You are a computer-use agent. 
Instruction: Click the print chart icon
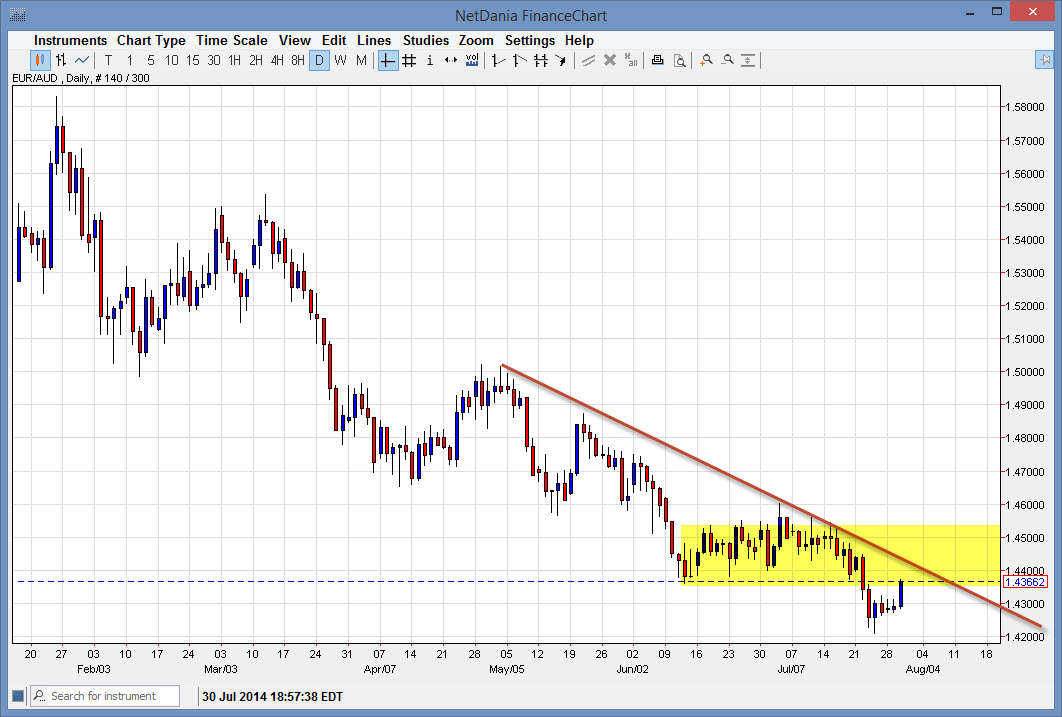click(x=657, y=60)
